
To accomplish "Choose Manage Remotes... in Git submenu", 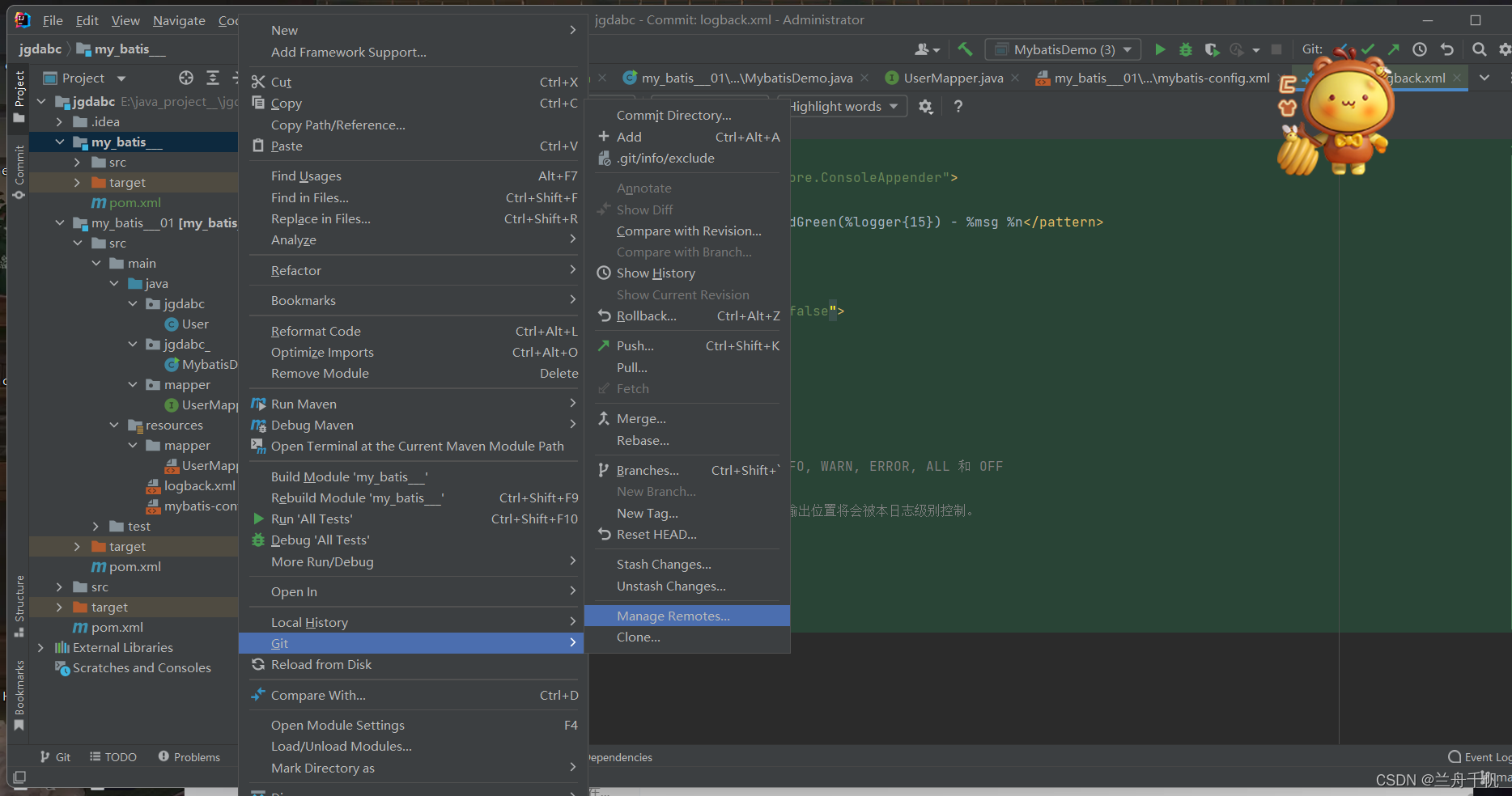I will coord(687,616).
